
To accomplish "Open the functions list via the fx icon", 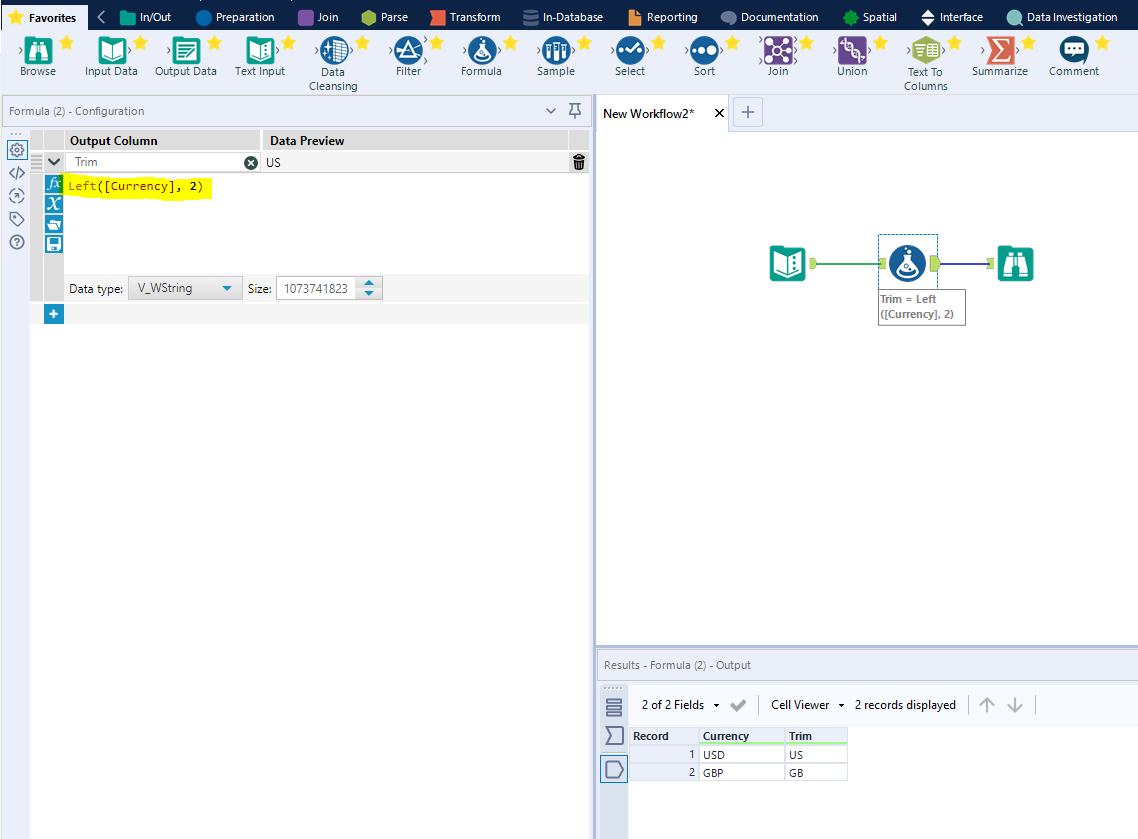I will click(x=54, y=184).
